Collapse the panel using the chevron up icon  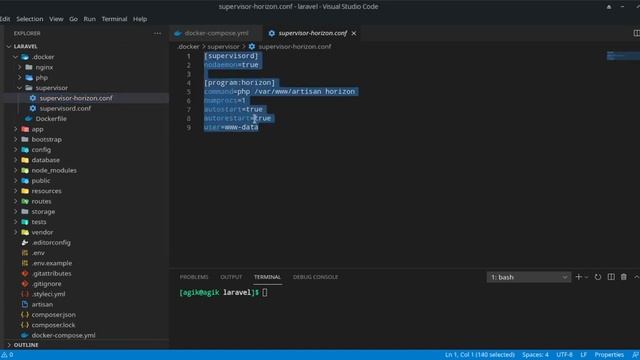click(636, 277)
